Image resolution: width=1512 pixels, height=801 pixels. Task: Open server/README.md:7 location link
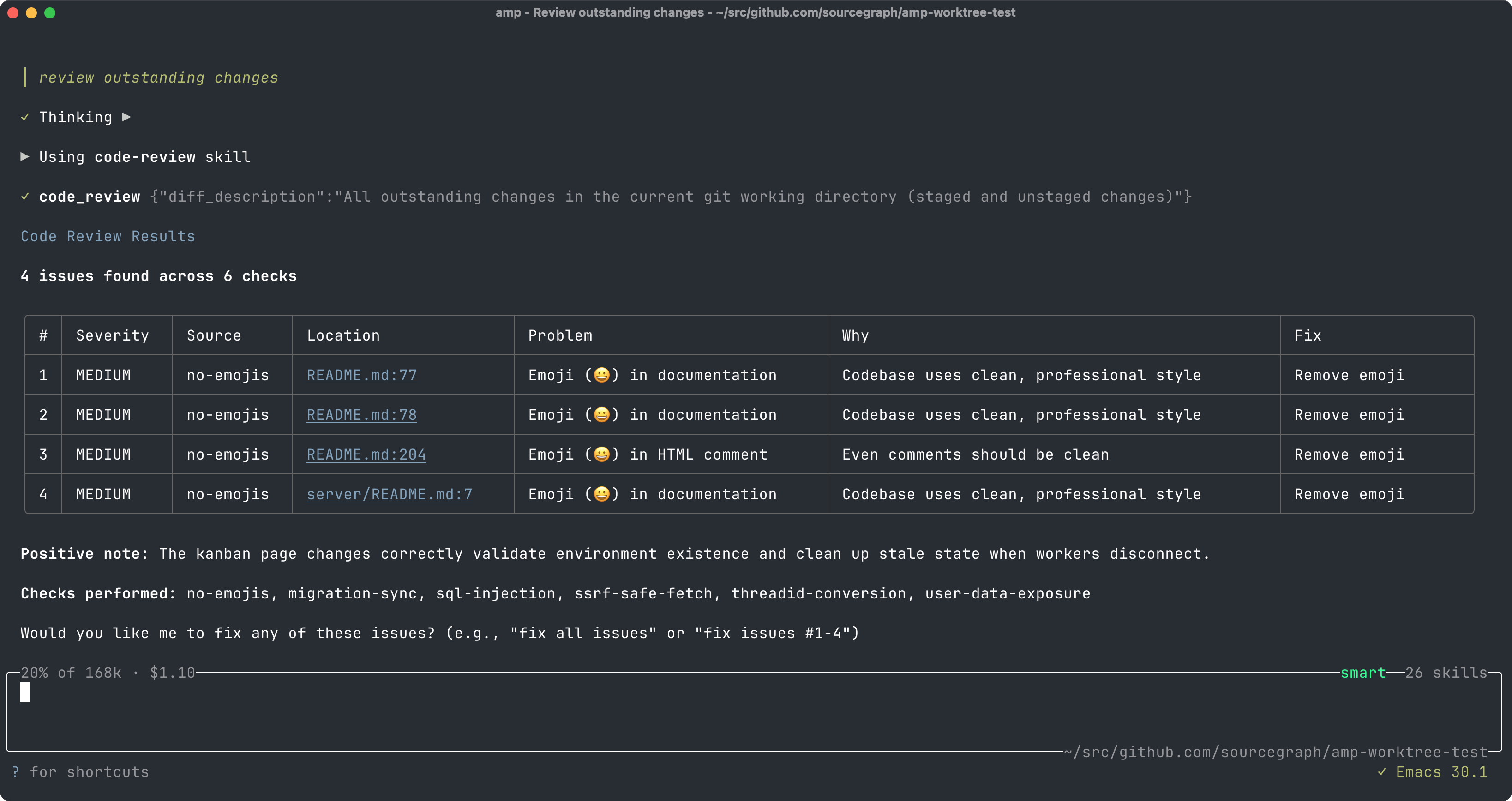point(389,495)
